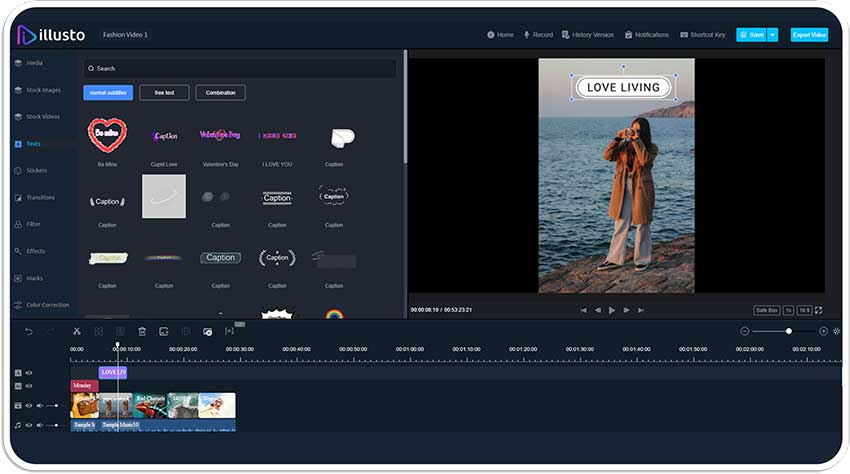
Task: Click the scissors split tool in timeline
Action: [x=76, y=331]
